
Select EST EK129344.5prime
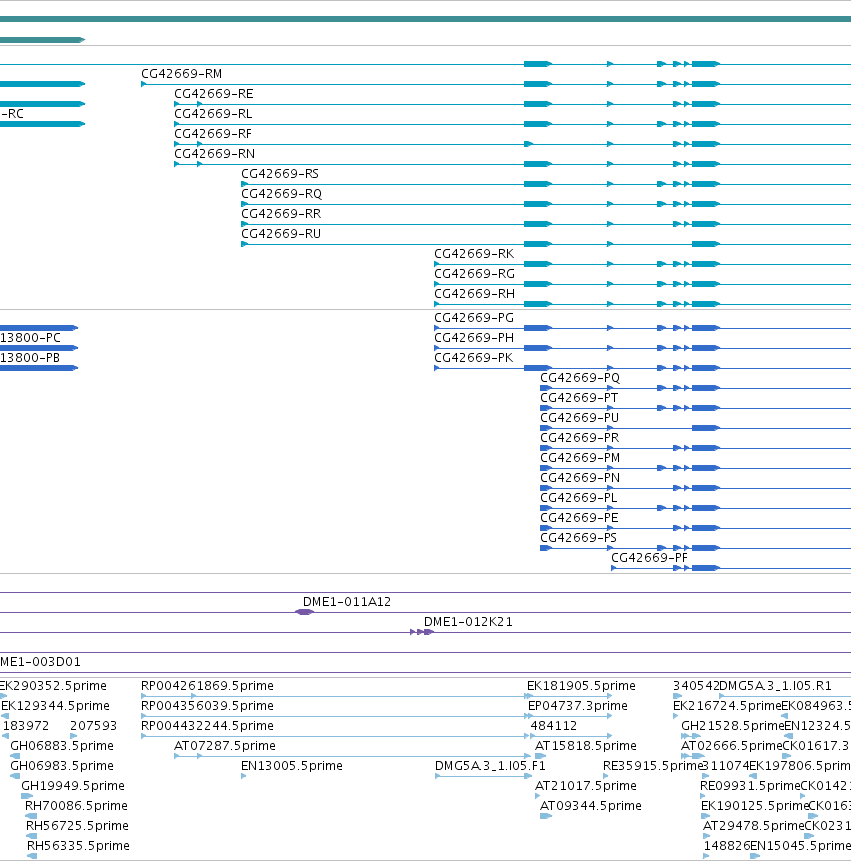pyautogui.click(x=55, y=706)
